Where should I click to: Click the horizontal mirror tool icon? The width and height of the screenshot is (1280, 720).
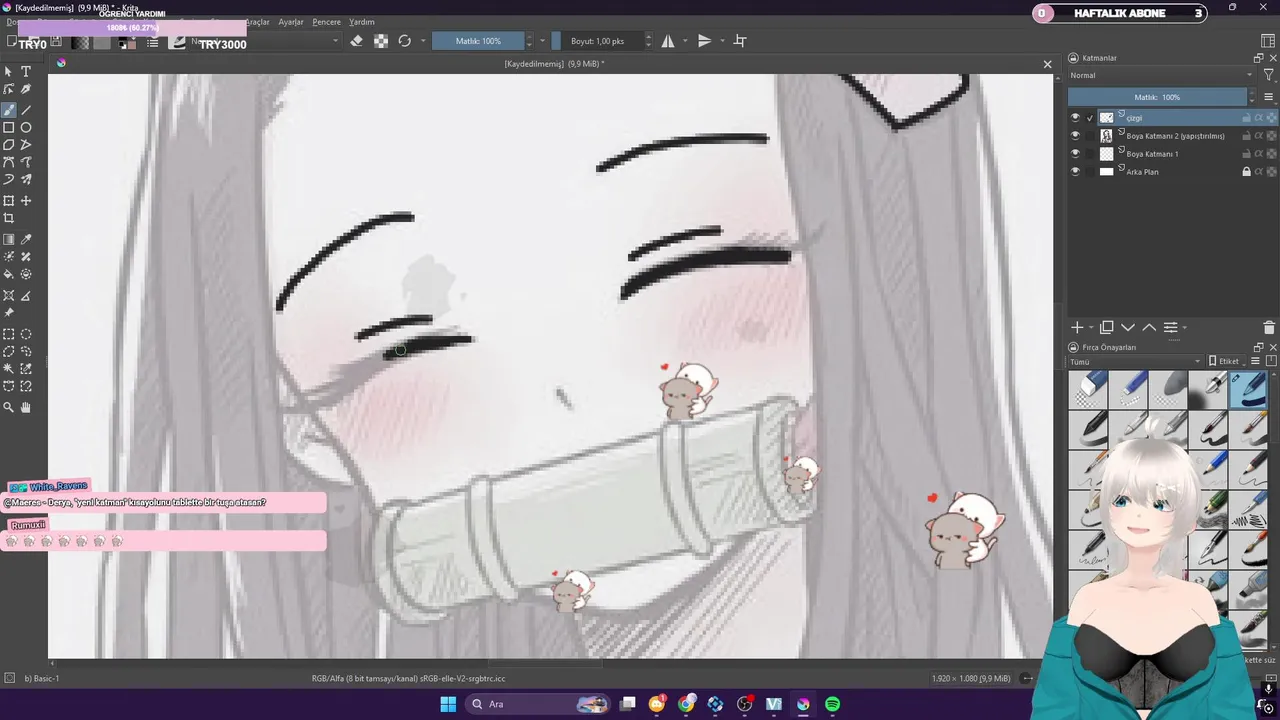668,41
